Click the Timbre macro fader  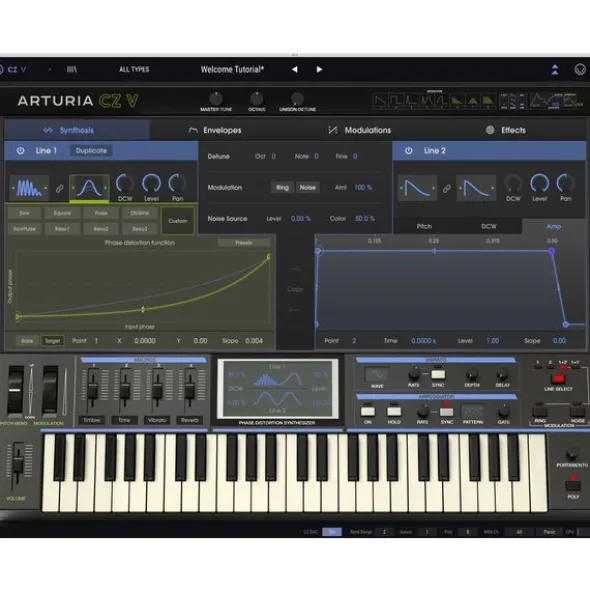point(92,390)
